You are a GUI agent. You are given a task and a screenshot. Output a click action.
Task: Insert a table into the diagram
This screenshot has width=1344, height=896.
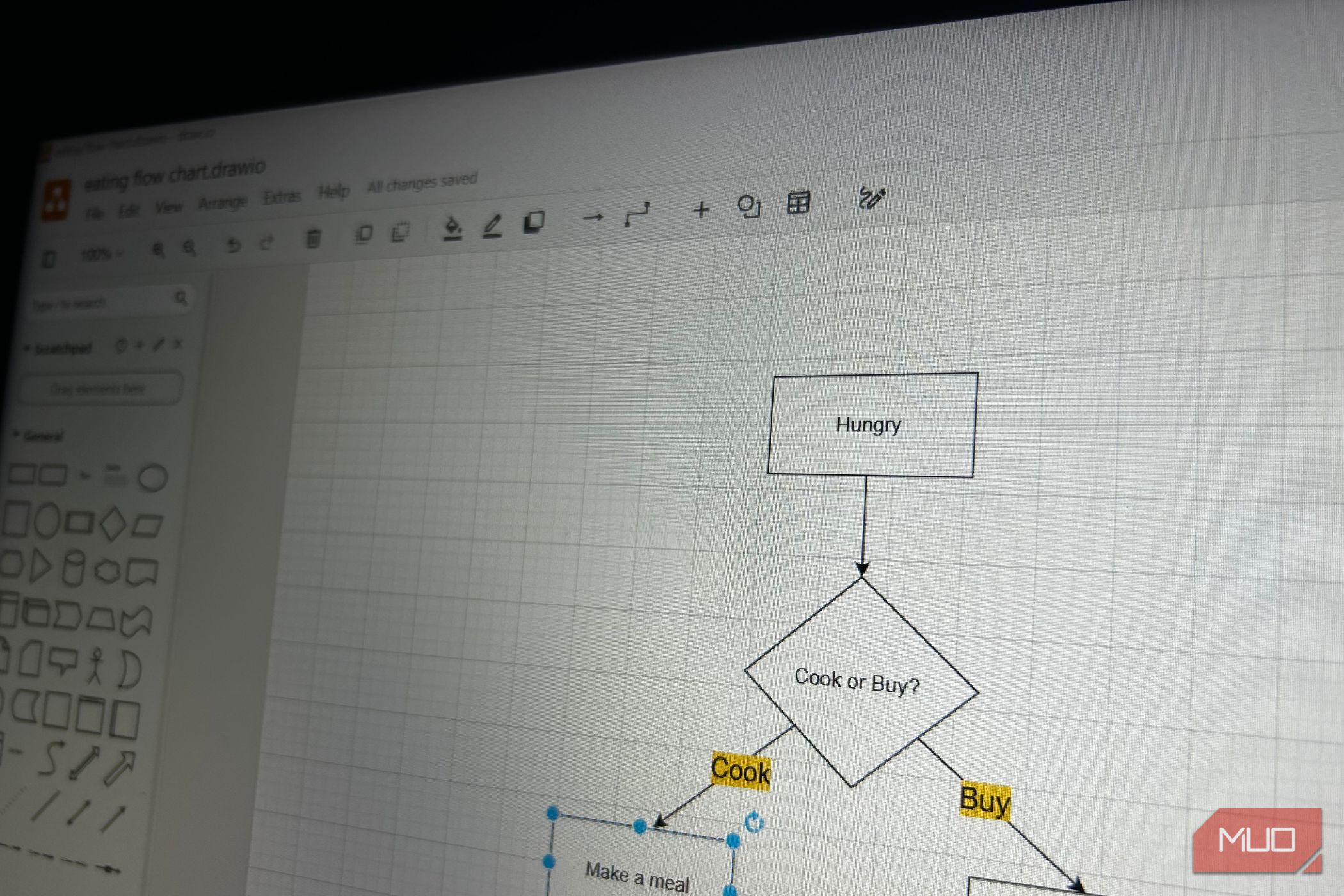click(x=797, y=204)
